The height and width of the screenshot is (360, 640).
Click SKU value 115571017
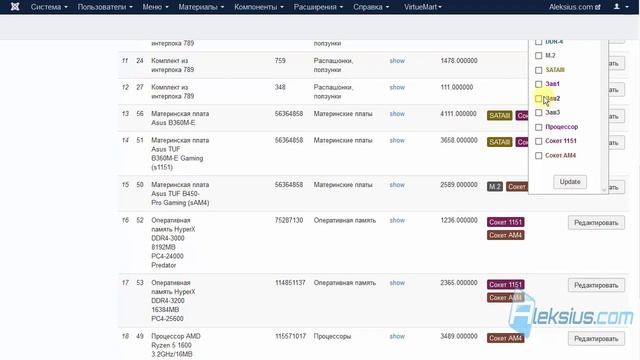pyautogui.click(x=290, y=336)
